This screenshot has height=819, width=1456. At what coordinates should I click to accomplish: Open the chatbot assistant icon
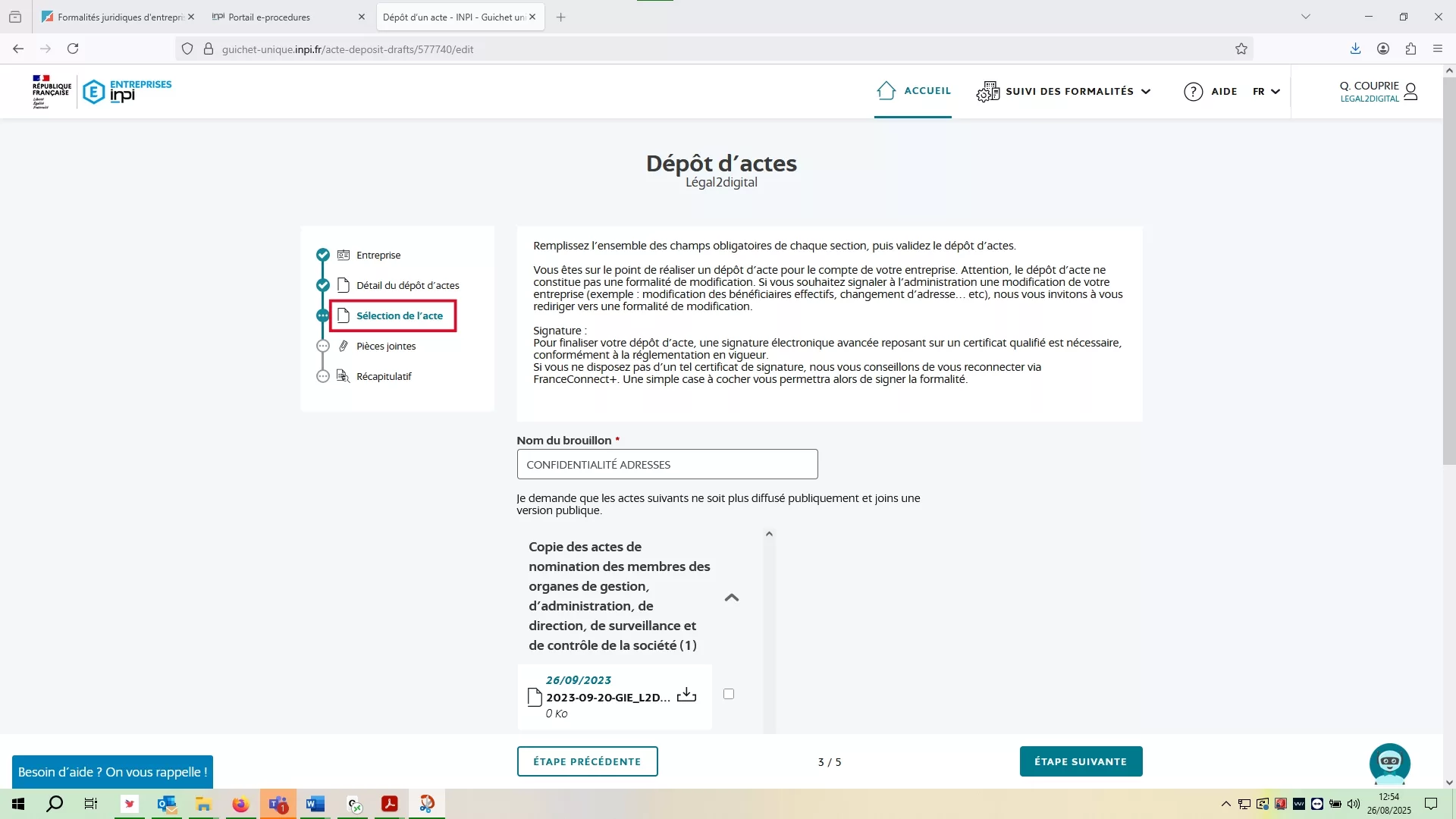coord(1389,763)
